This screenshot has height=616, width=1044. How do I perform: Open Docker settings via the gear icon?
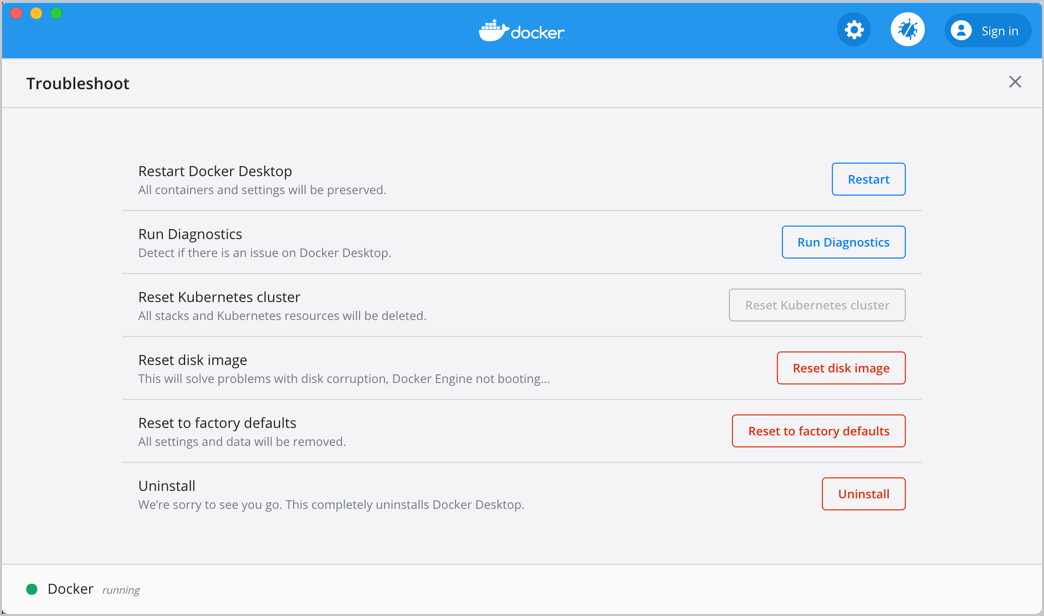coord(853,29)
